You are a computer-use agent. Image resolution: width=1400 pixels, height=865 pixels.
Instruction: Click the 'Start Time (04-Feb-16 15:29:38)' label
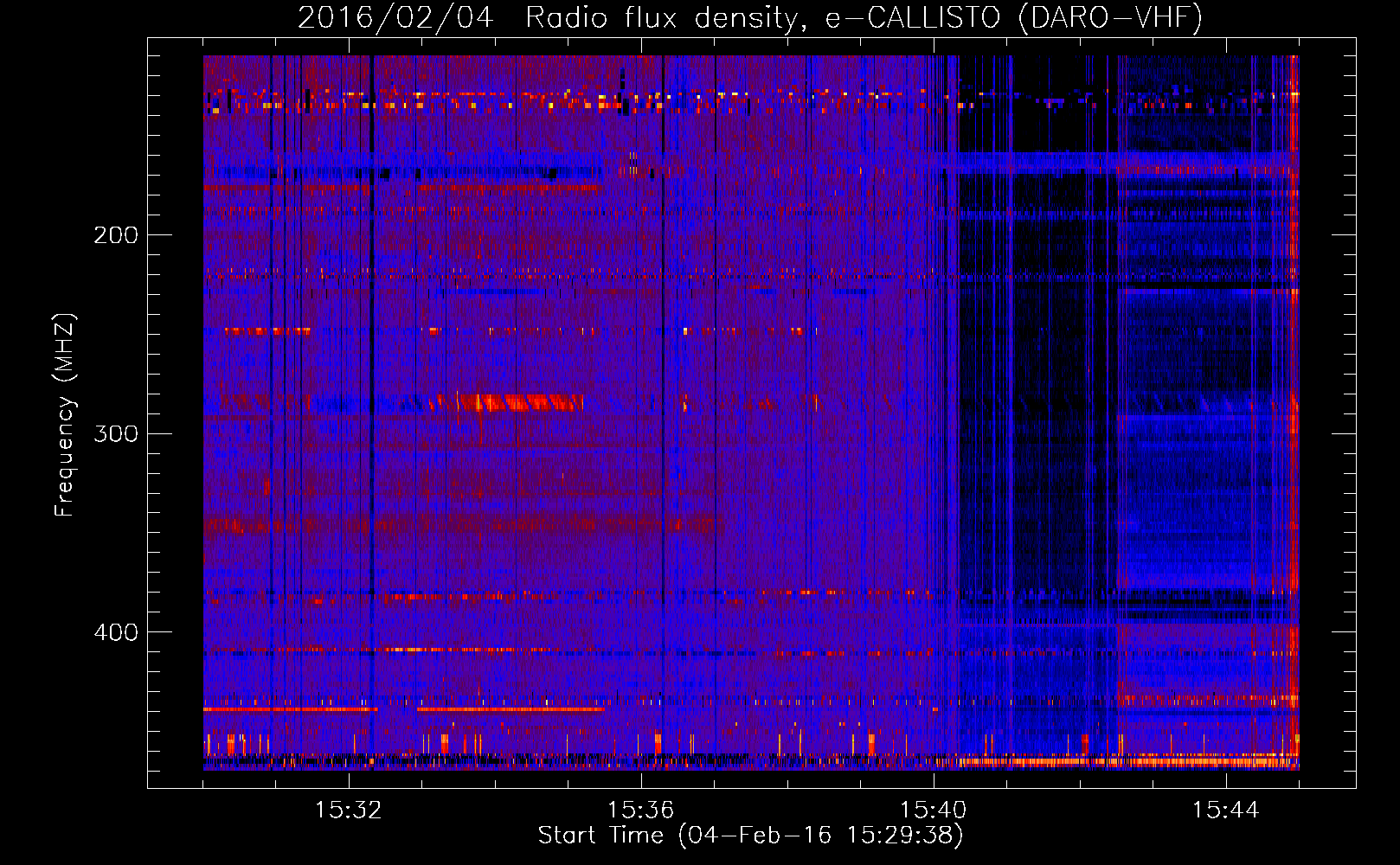750,835
